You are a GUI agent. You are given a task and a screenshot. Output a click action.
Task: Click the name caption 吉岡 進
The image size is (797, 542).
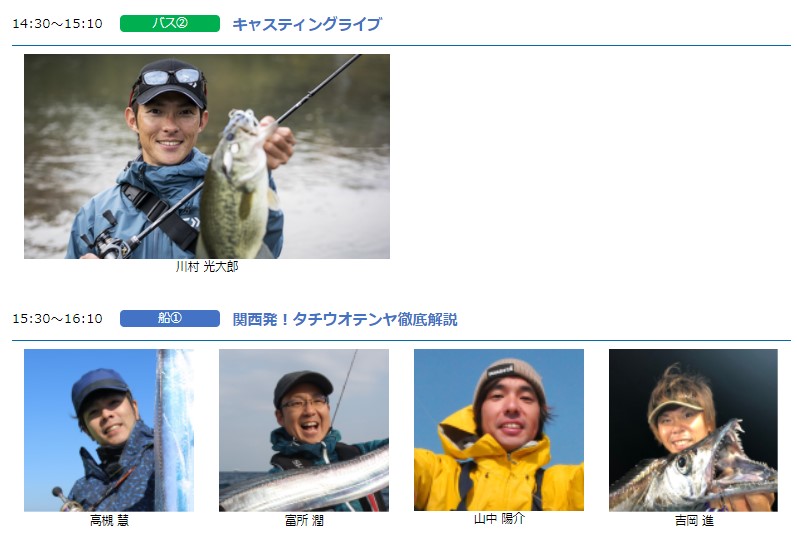pyautogui.click(x=694, y=520)
